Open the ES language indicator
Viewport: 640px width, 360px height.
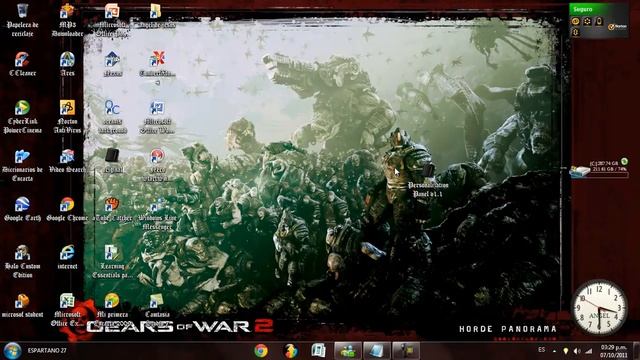542,350
